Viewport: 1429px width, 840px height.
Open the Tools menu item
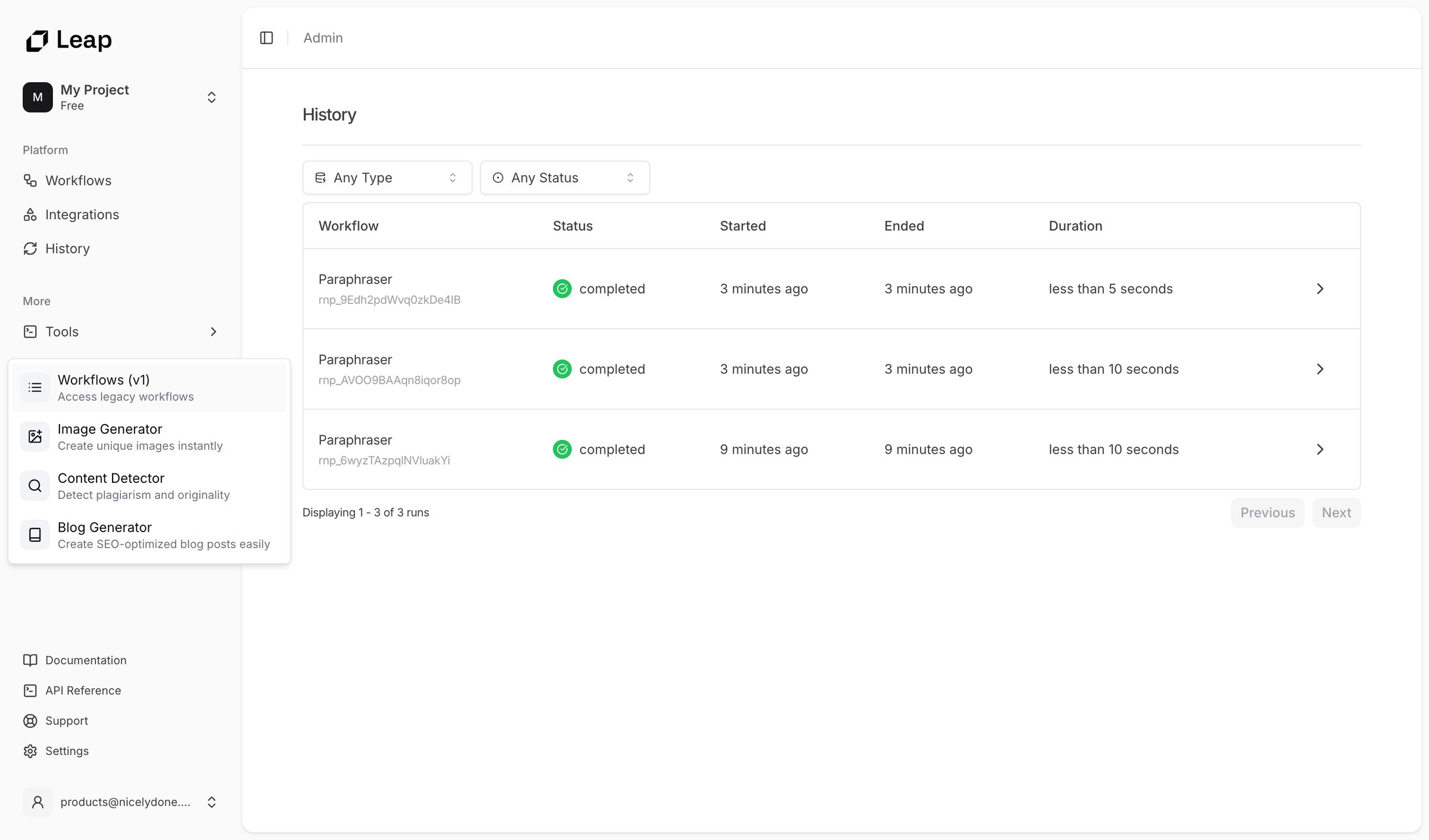(121, 332)
